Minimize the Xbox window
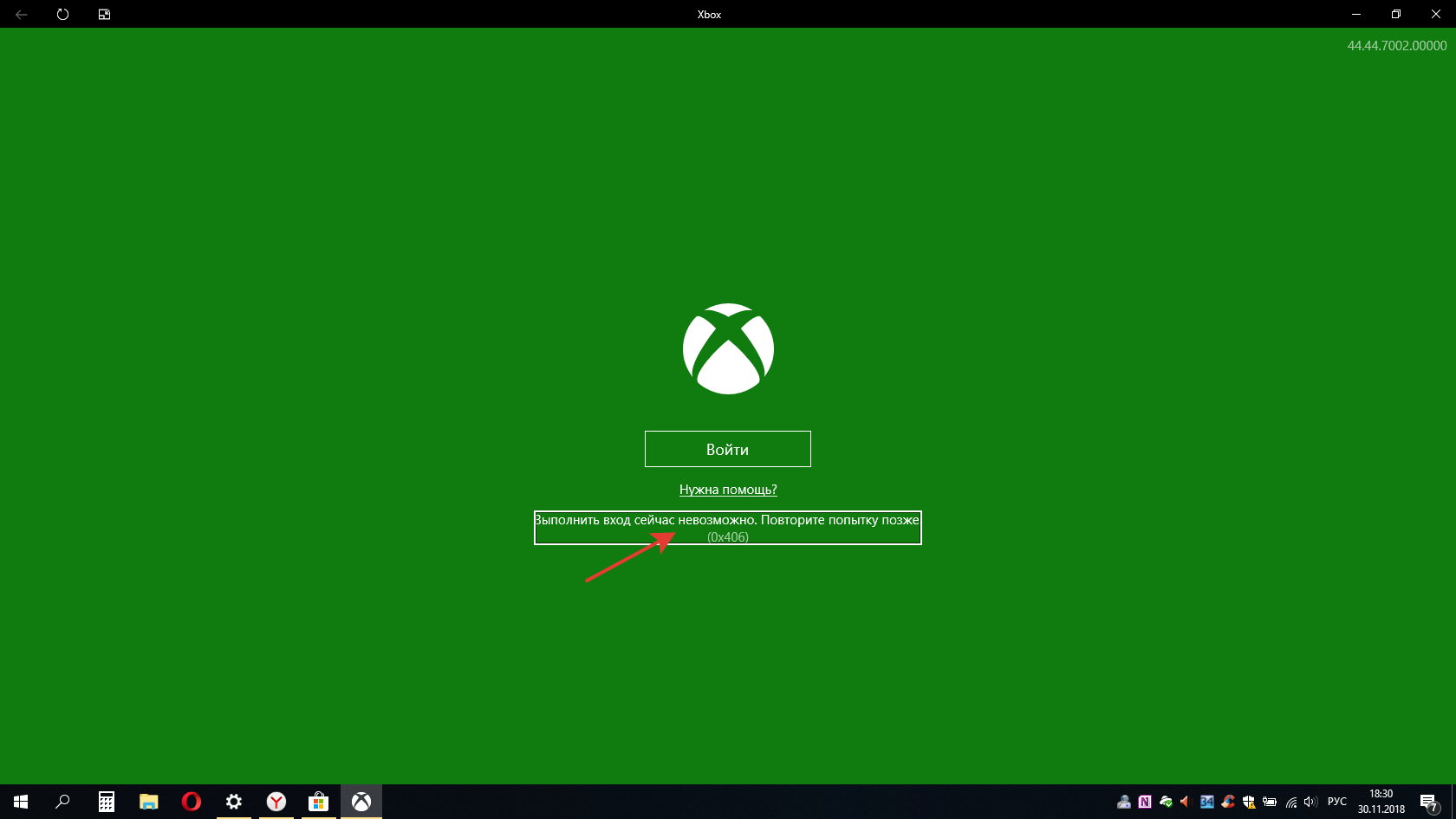The height and width of the screenshot is (819, 1456). [x=1356, y=14]
